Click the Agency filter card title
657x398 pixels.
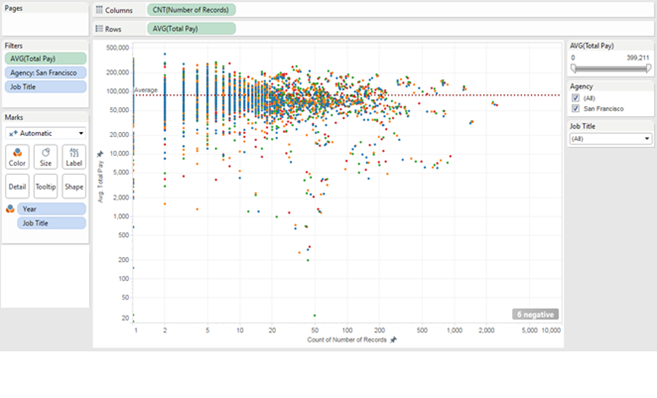[581, 86]
